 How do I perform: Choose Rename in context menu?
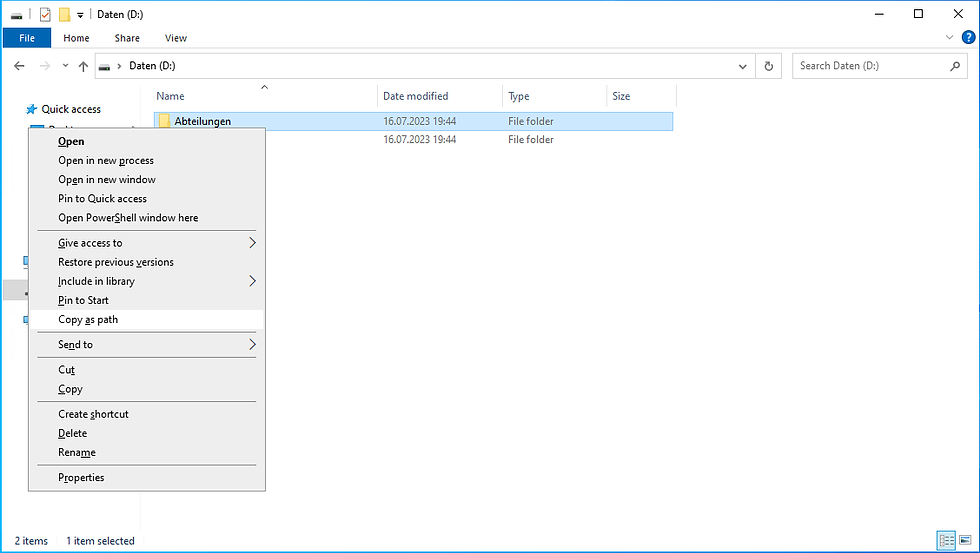click(147, 452)
